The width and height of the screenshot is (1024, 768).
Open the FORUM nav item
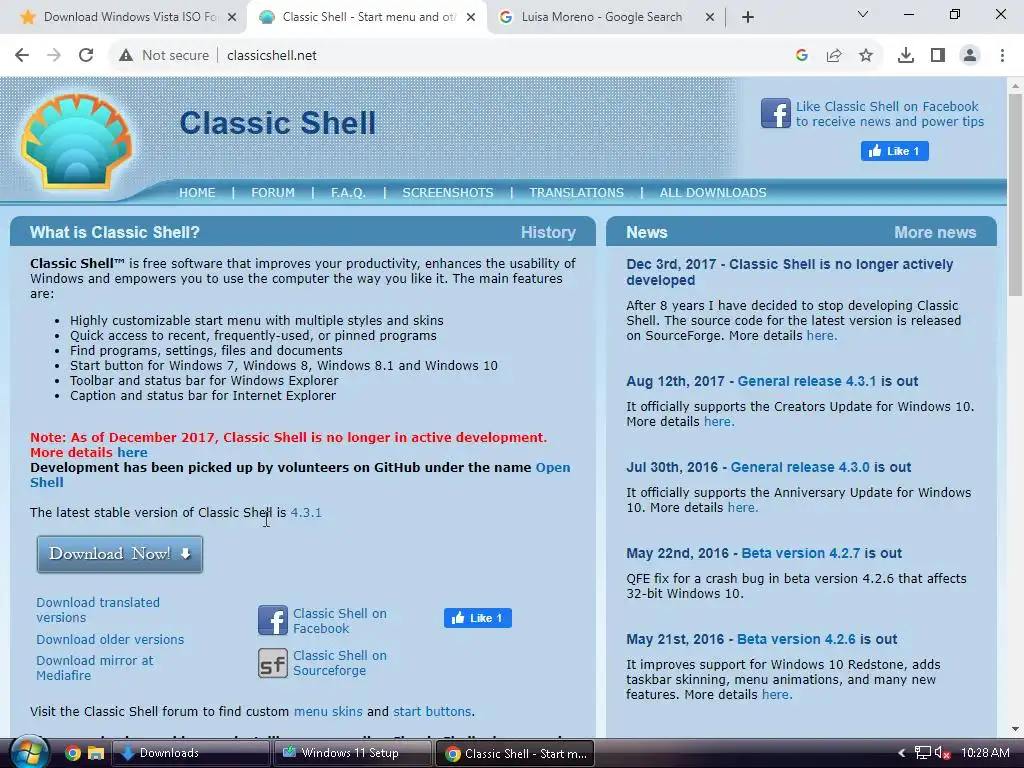[x=273, y=193]
